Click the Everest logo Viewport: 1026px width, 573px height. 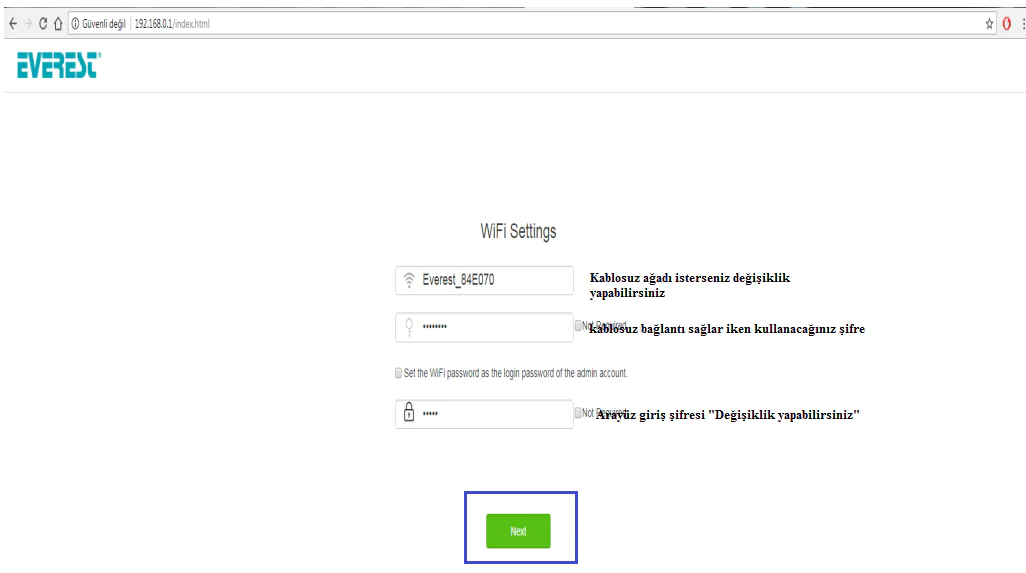tap(58, 67)
